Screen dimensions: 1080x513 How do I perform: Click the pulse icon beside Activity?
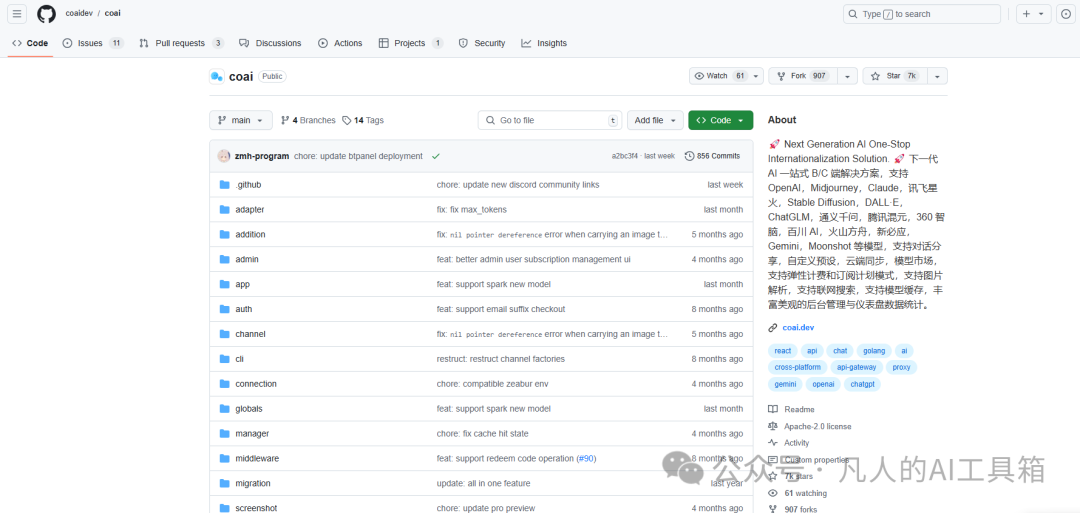(x=773, y=443)
